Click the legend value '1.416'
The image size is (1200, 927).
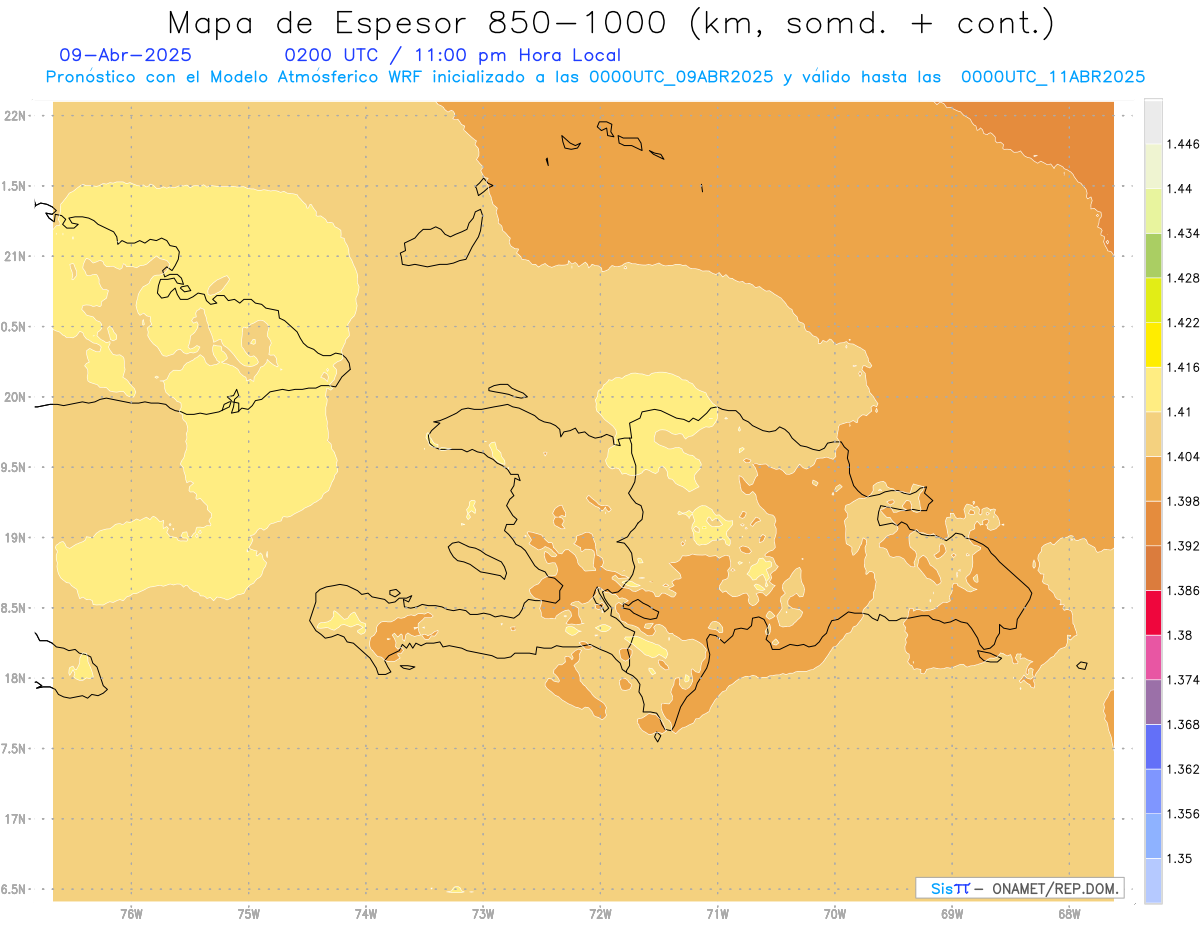click(x=1183, y=367)
